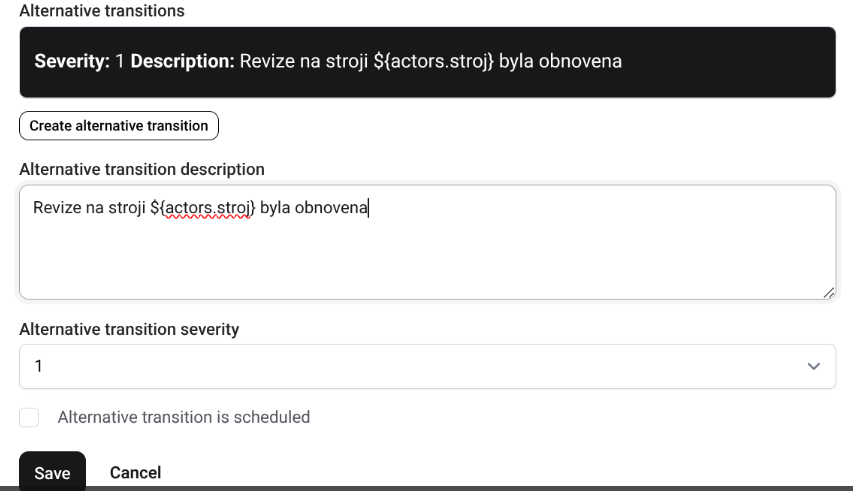Click the severity dropdown chevron arrow
853x491 pixels.
813,367
